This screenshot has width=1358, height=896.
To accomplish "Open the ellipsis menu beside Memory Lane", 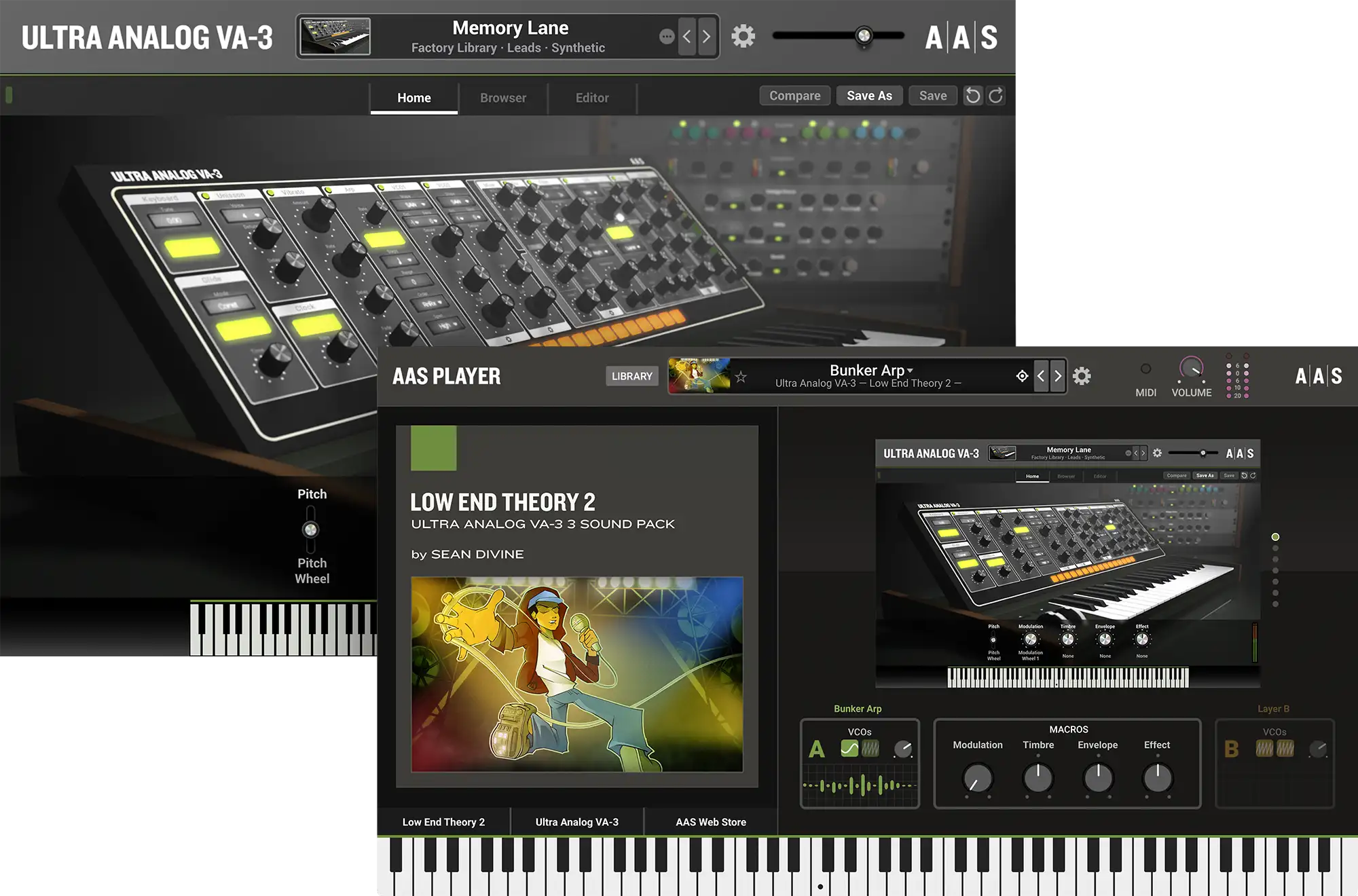I will [x=667, y=36].
